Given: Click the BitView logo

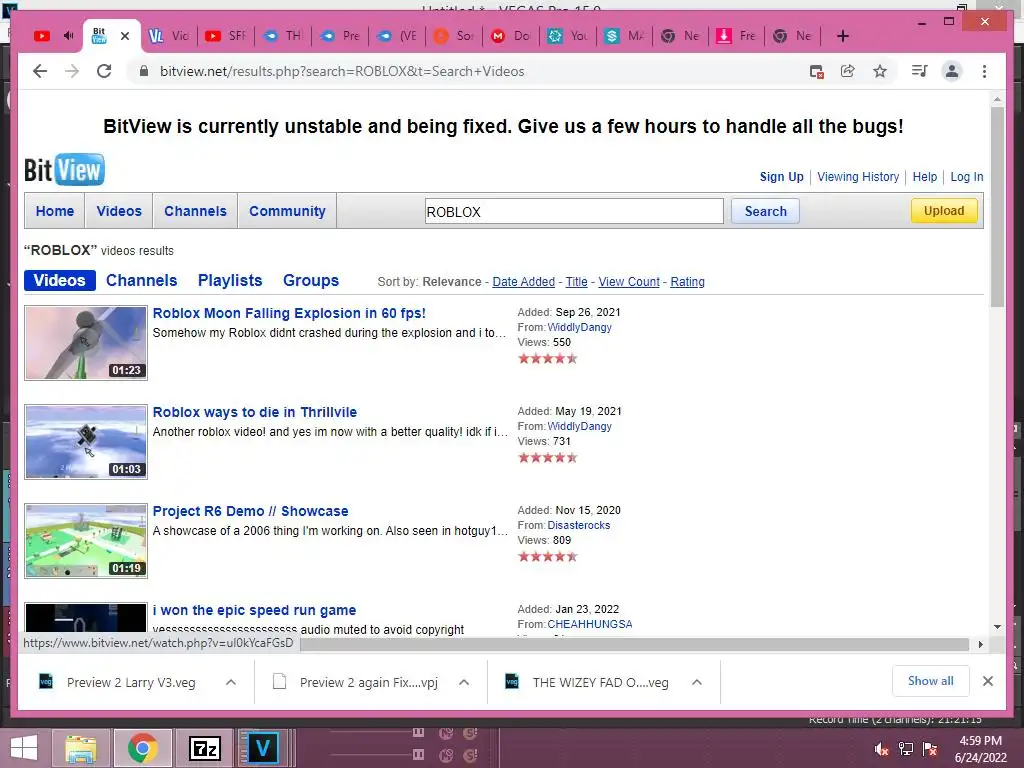Looking at the screenshot, I should (64, 170).
